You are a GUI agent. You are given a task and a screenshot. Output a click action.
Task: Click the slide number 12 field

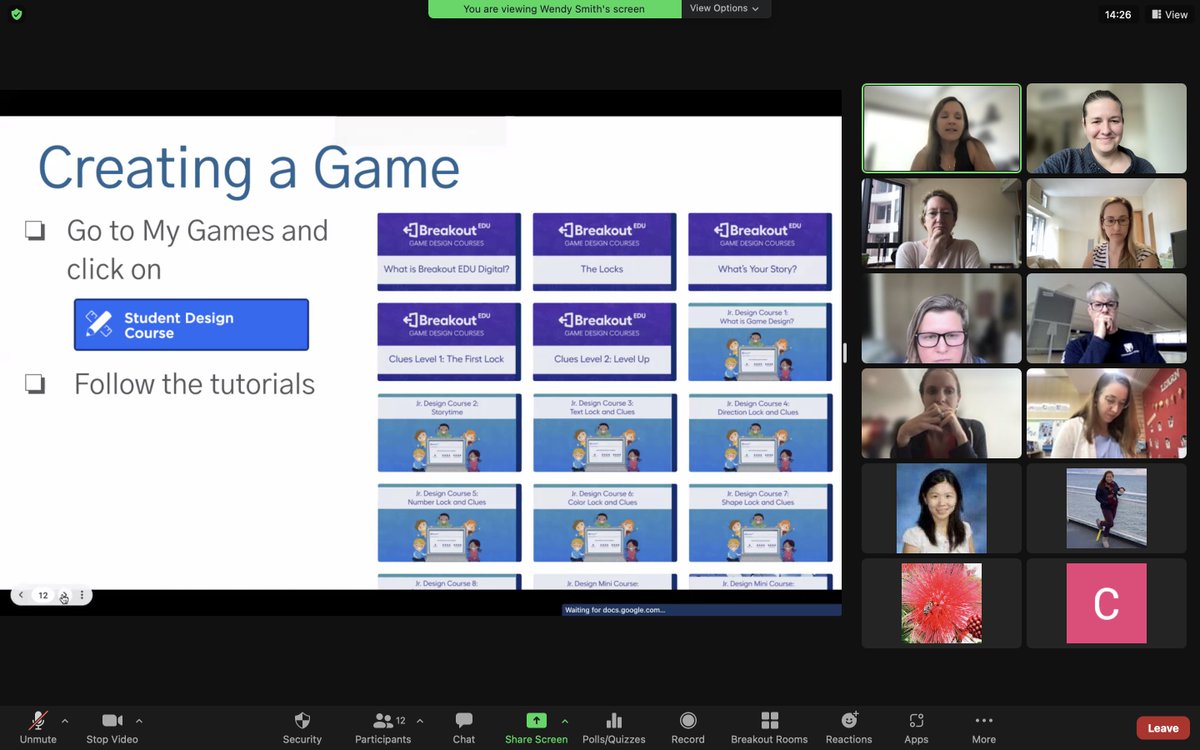point(43,595)
